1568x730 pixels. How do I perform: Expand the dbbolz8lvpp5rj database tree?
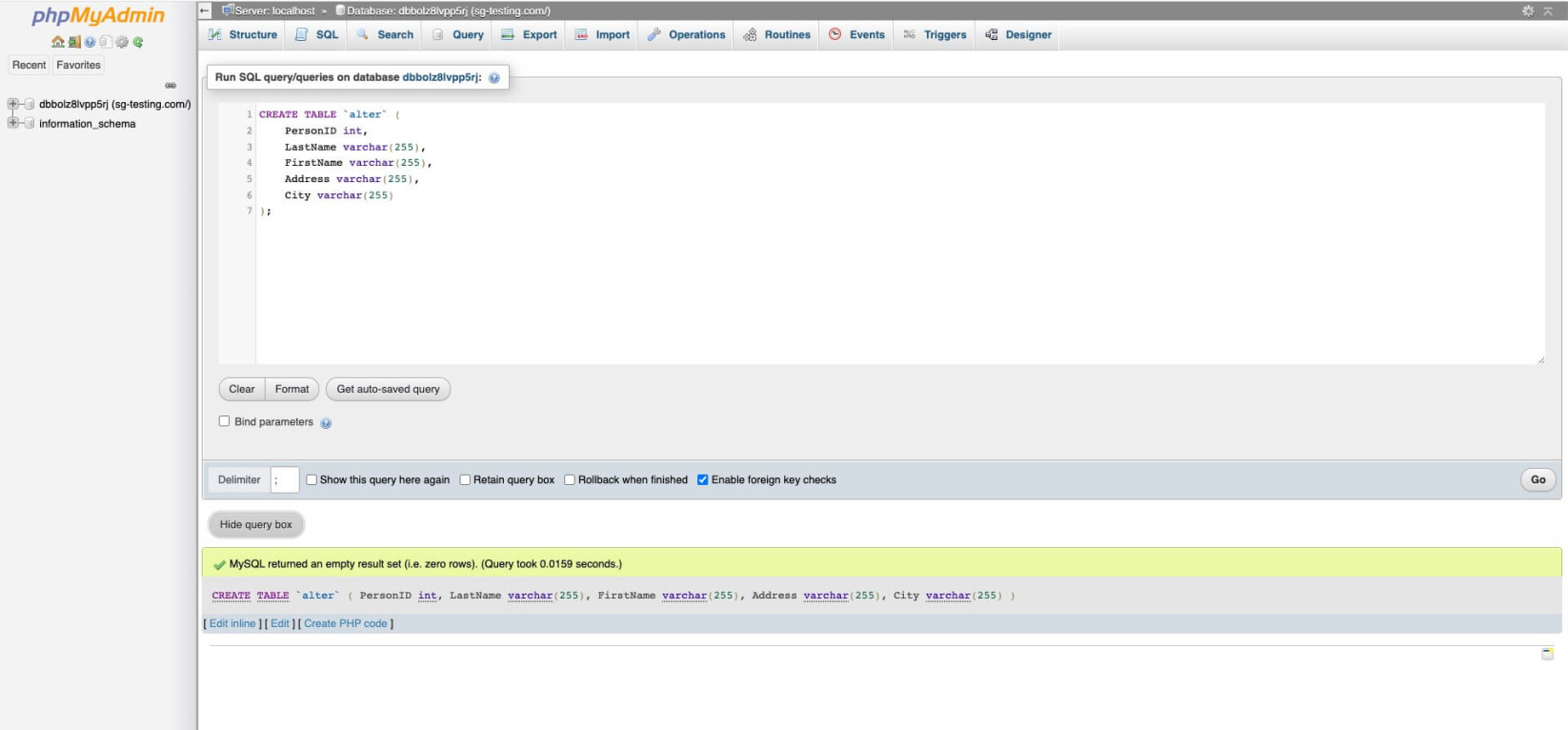pyautogui.click(x=12, y=104)
